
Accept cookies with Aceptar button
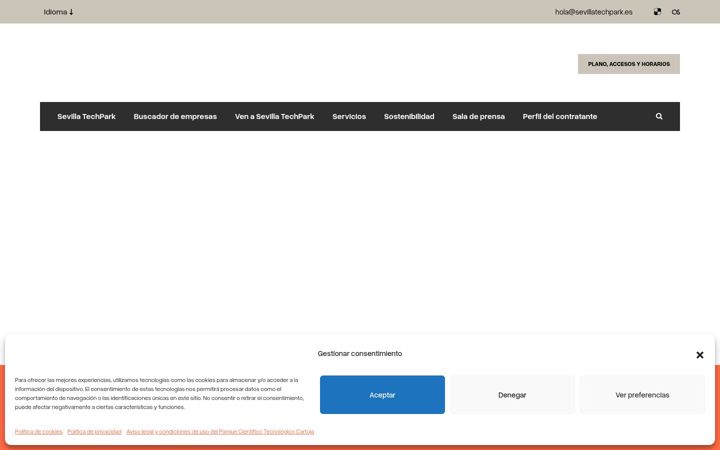pos(382,395)
